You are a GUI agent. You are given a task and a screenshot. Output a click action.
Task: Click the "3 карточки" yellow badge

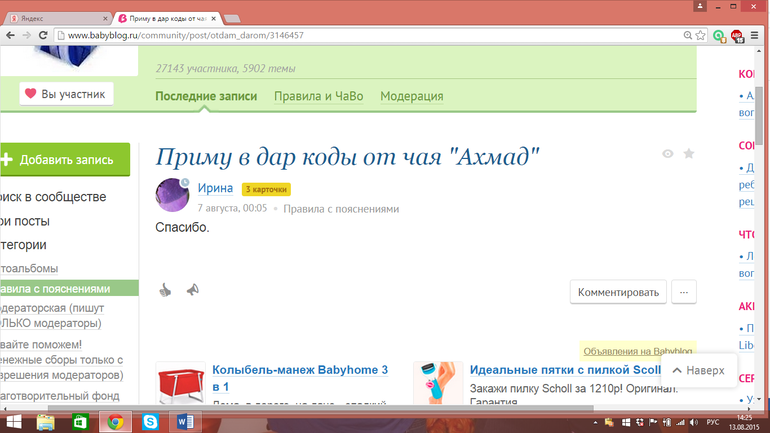pyautogui.click(x=266, y=189)
